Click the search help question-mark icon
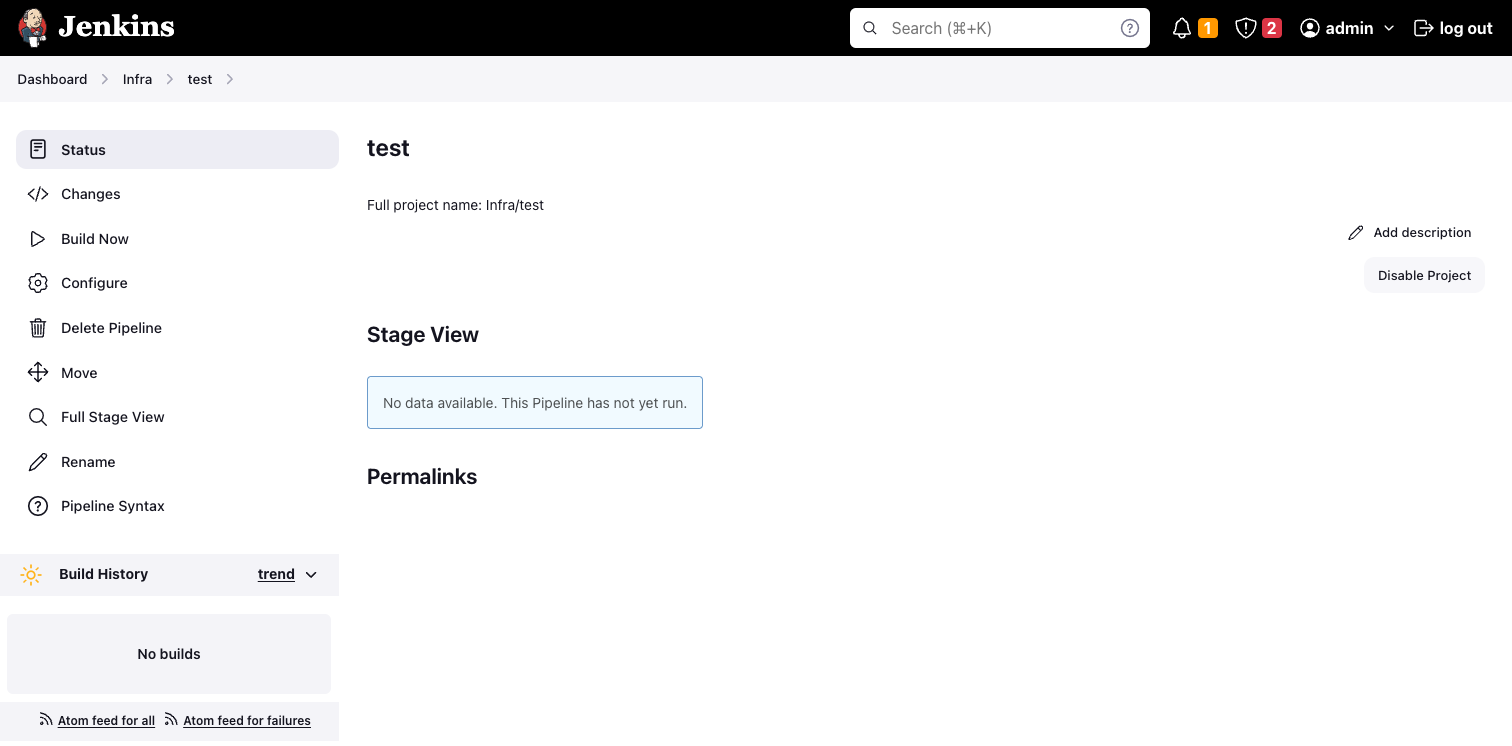 [1130, 28]
